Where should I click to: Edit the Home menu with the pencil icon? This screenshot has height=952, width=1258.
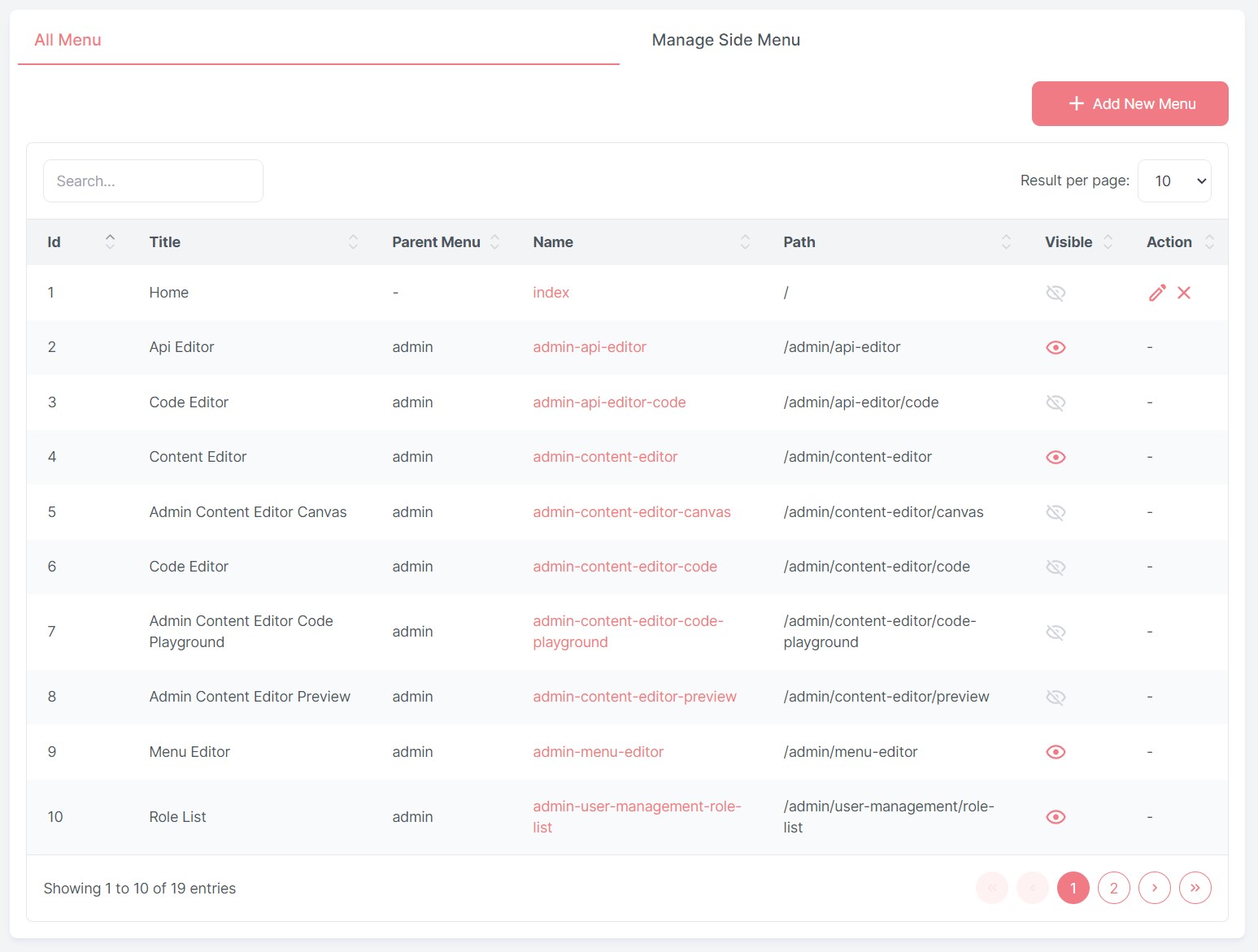click(x=1157, y=293)
